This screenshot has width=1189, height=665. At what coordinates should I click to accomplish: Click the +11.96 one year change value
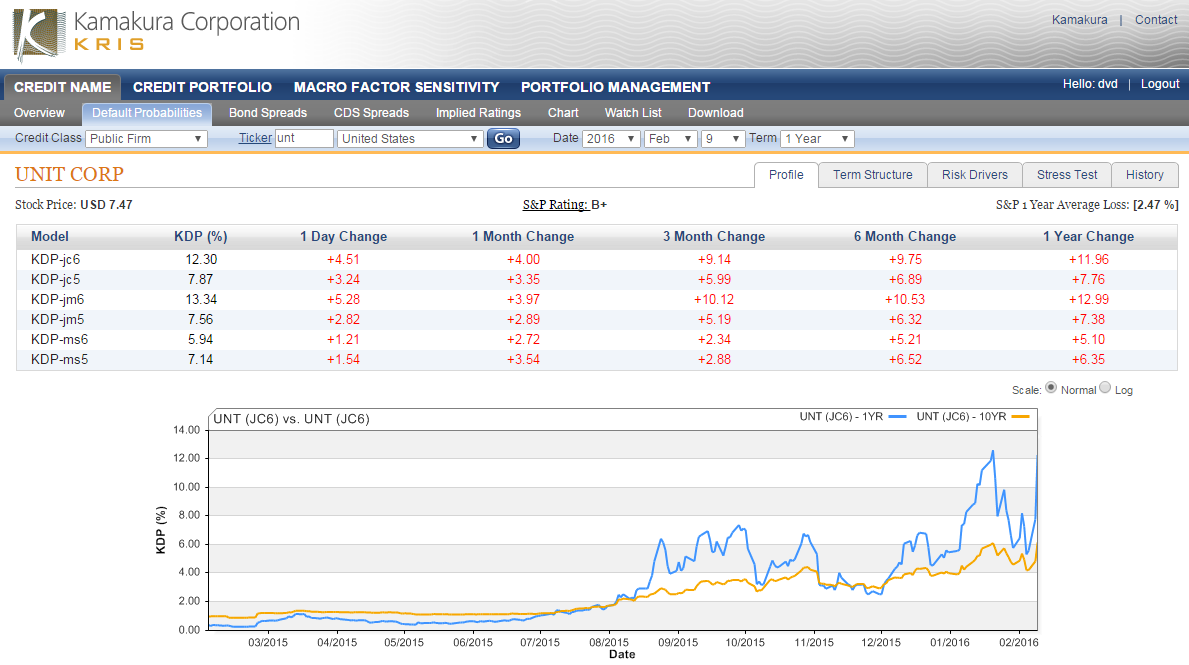coord(1089,259)
